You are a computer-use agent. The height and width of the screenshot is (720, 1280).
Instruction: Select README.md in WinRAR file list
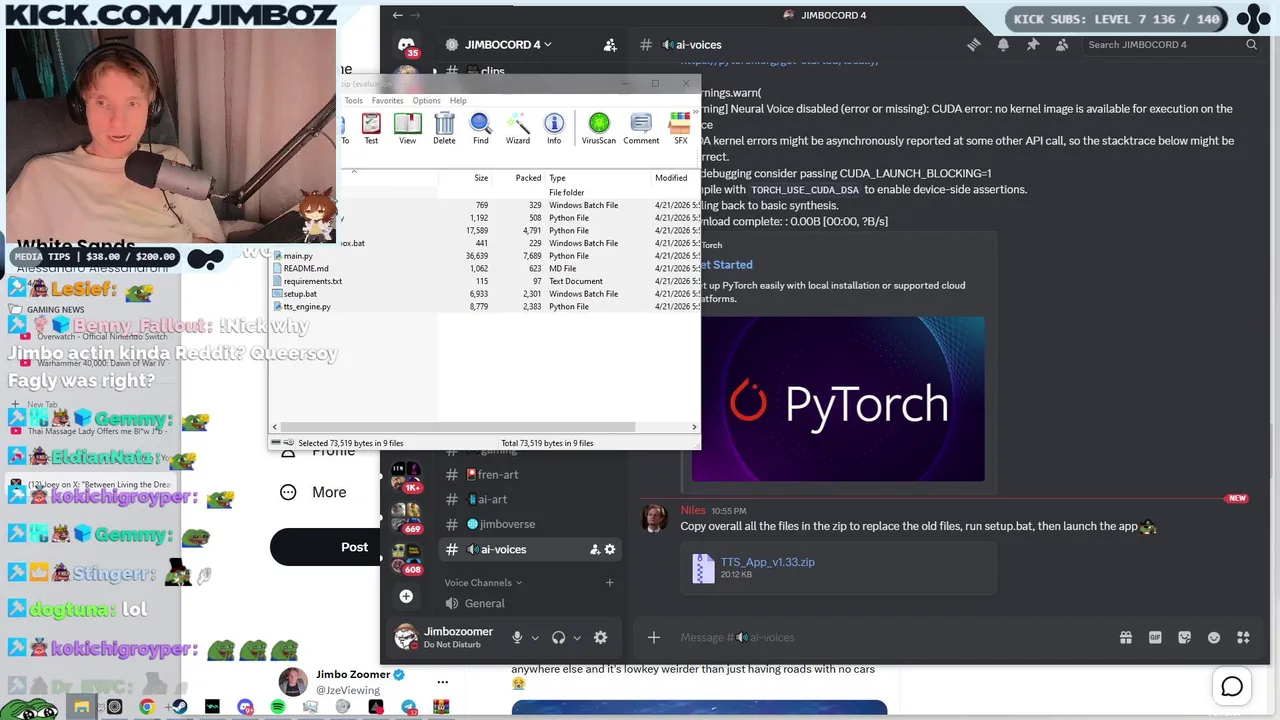306,268
